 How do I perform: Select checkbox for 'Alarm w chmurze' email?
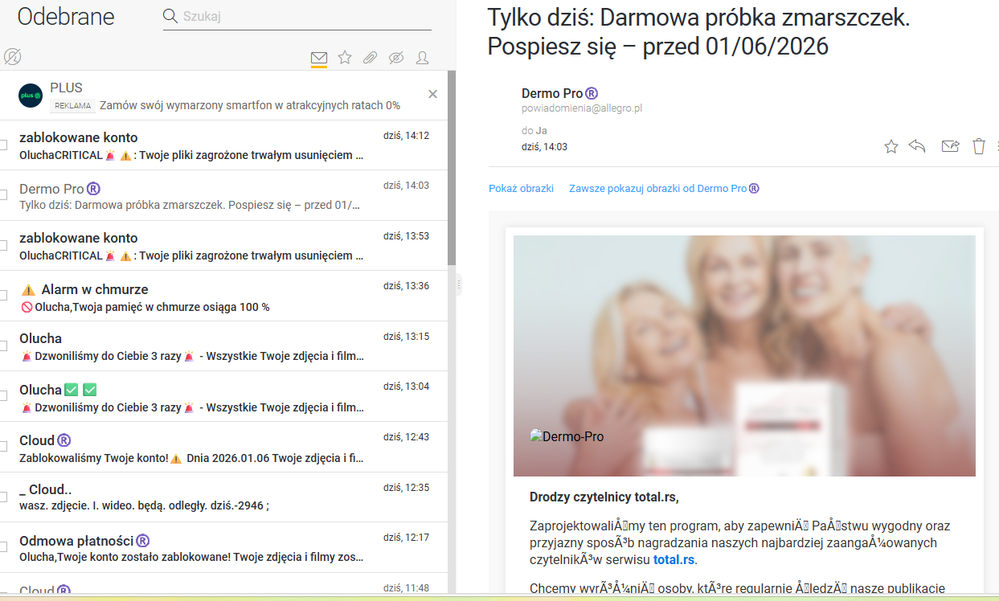pos(4,296)
